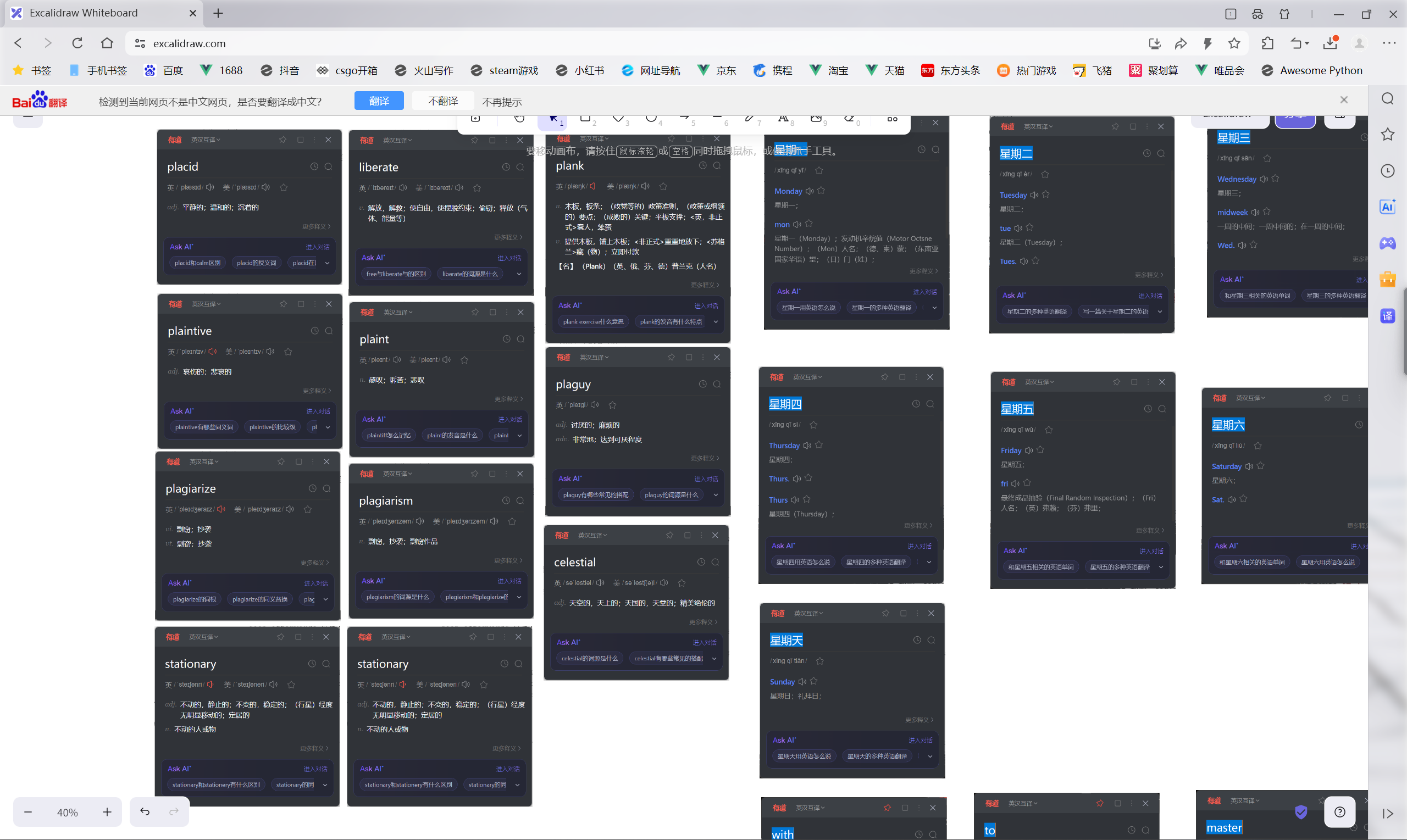Open the csgo开箱 bookmark
The height and width of the screenshot is (840, 1407).
point(346,70)
